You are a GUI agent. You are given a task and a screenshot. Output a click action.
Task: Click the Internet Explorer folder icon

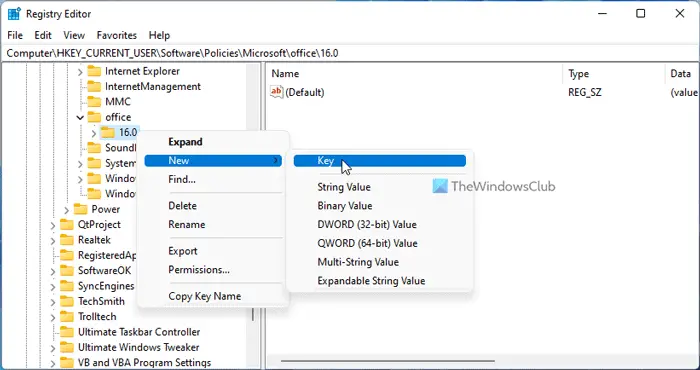pyautogui.click(x=94, y=71)
